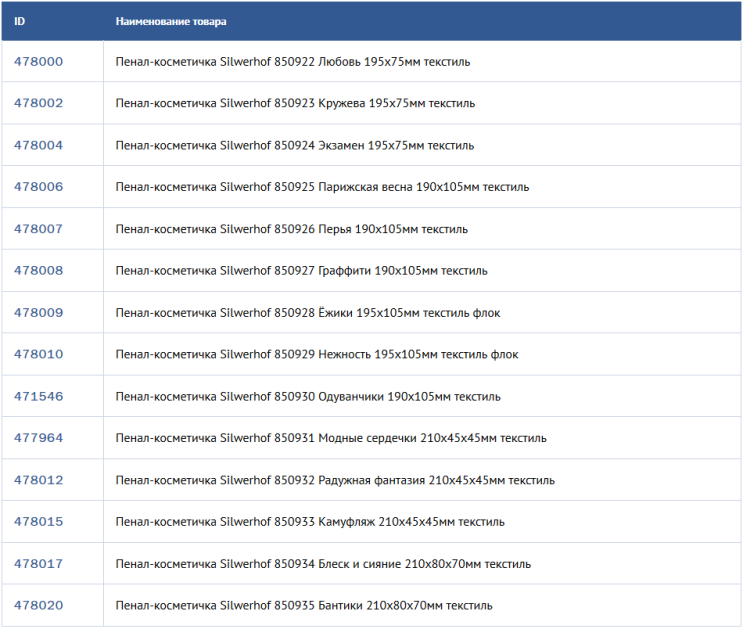Click the ID column header
This screenshot has width=743, height=629.
(x=19, y=21)
